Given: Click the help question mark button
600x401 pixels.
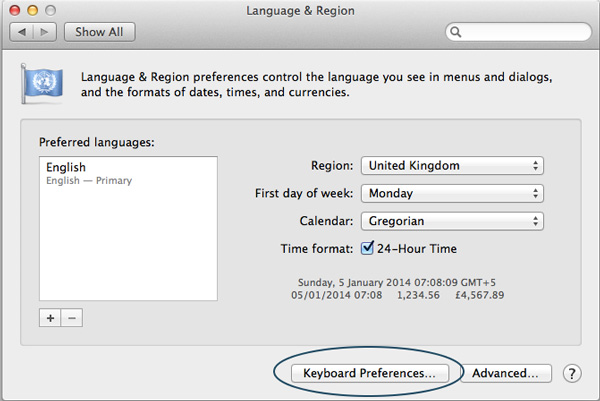Looking at the screenshot, I should (572, 373).
